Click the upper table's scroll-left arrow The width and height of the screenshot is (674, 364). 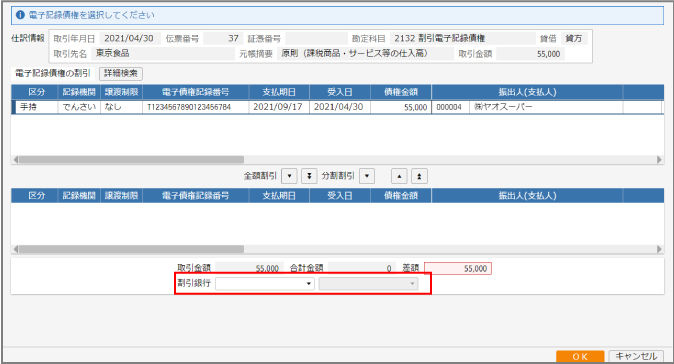click(x=15, y=159)
